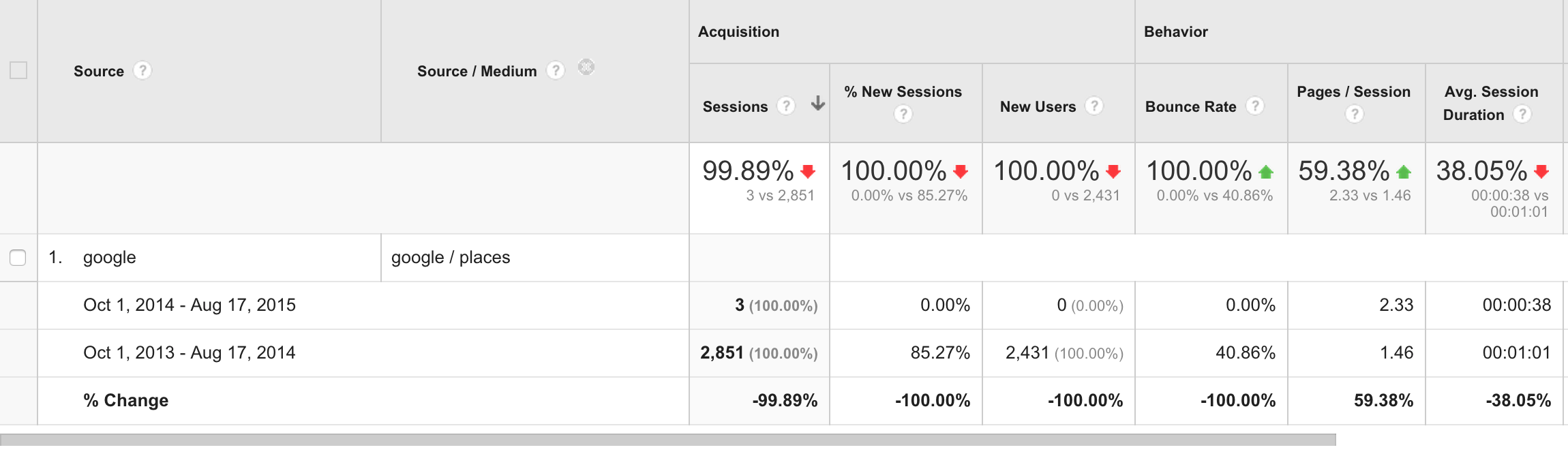Open the Sessions help tooltip icon
This screenshot has height=454, width=1568.
786,106
